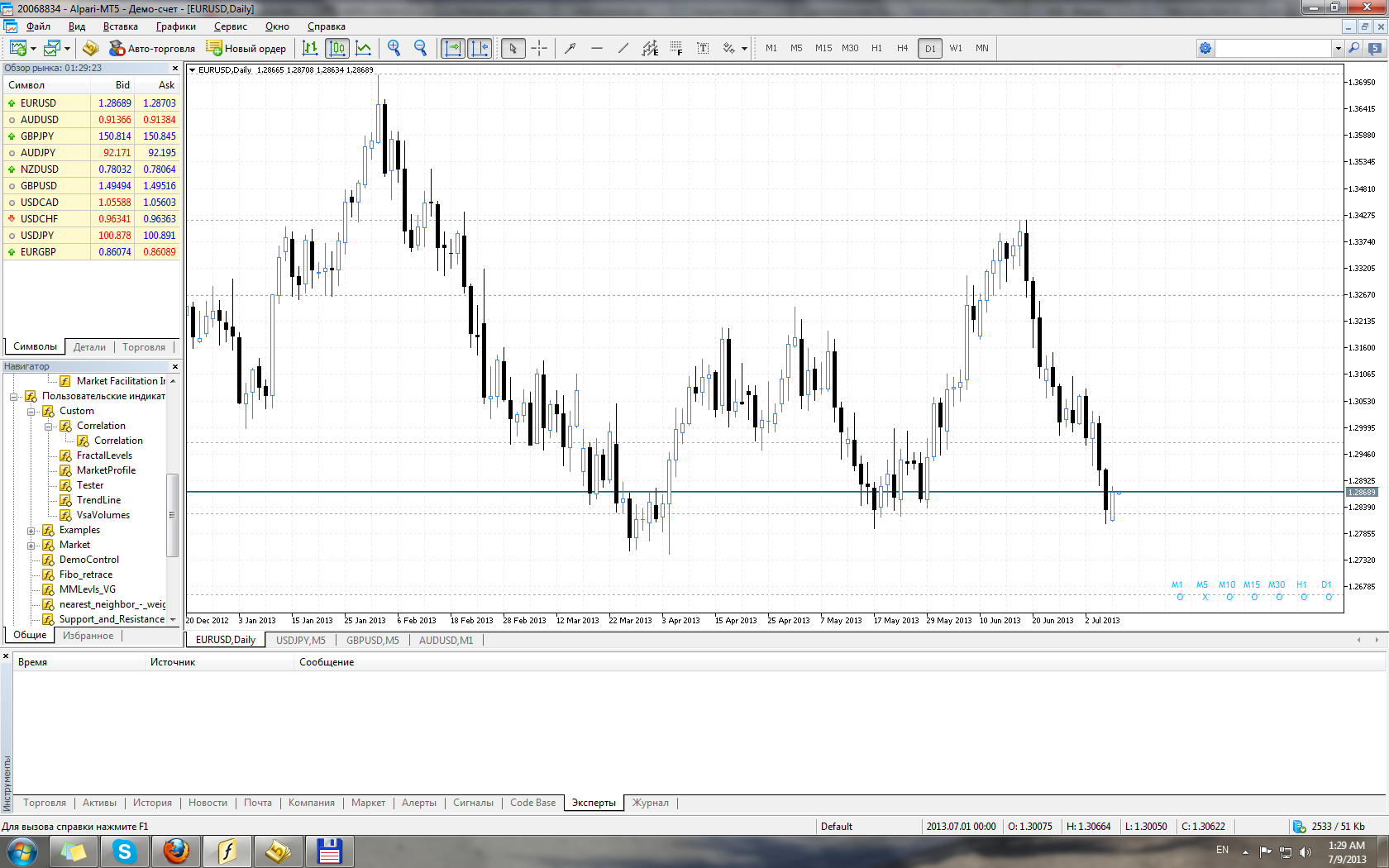The height and width of the screenshot is (868, 1389).
Task: Select the M15 timeframe
Action: click(x=823, y=48)
